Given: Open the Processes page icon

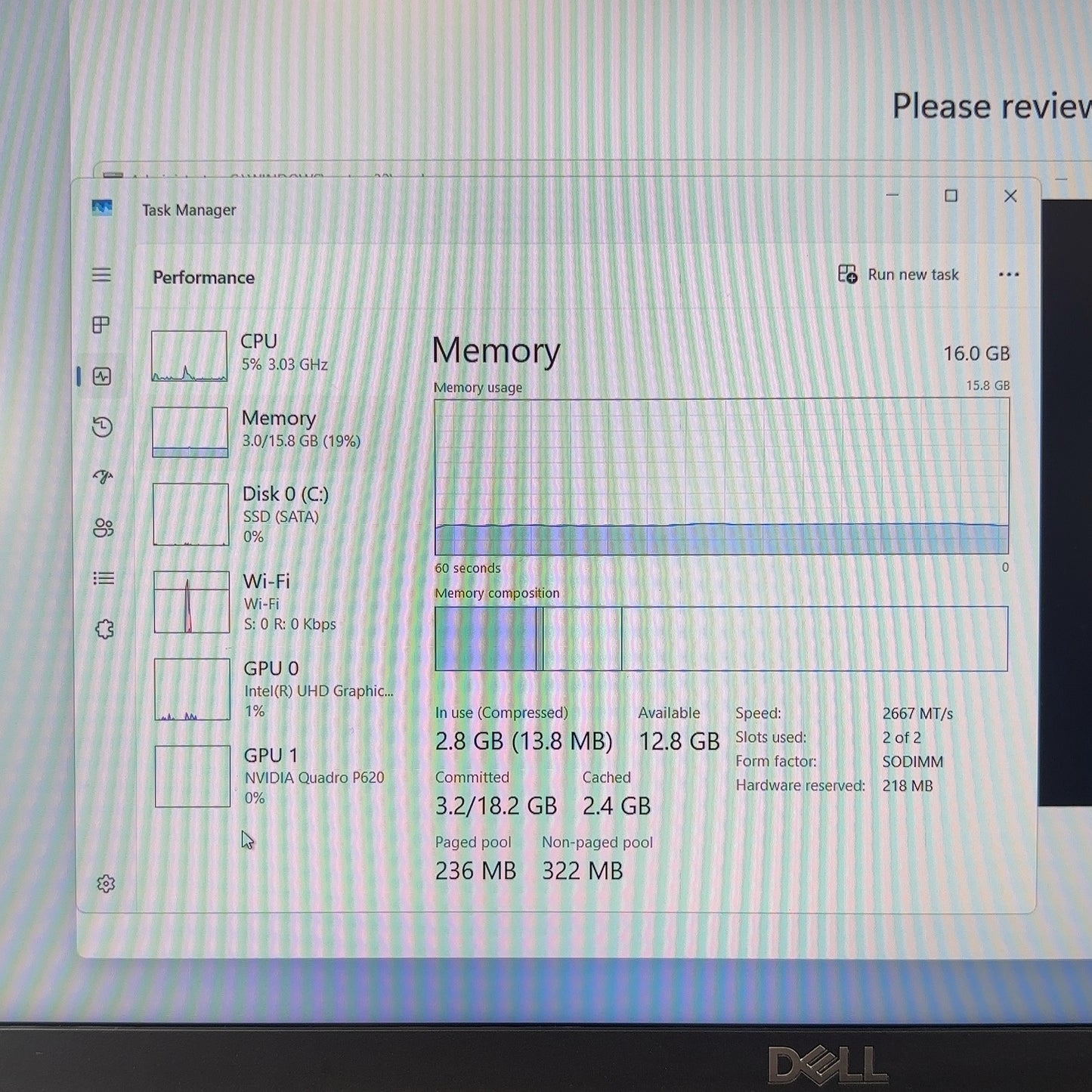Looking at the screenshot, I should (x=101, y=325).
